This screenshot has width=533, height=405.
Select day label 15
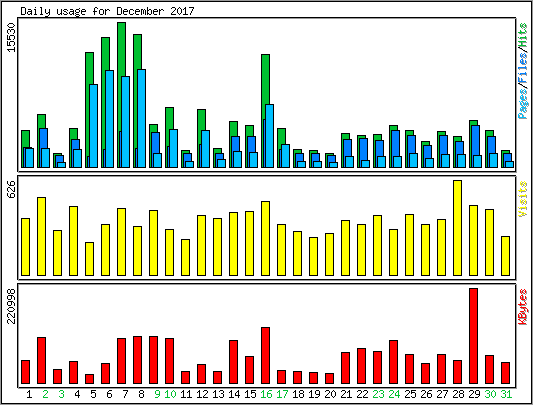250,394
